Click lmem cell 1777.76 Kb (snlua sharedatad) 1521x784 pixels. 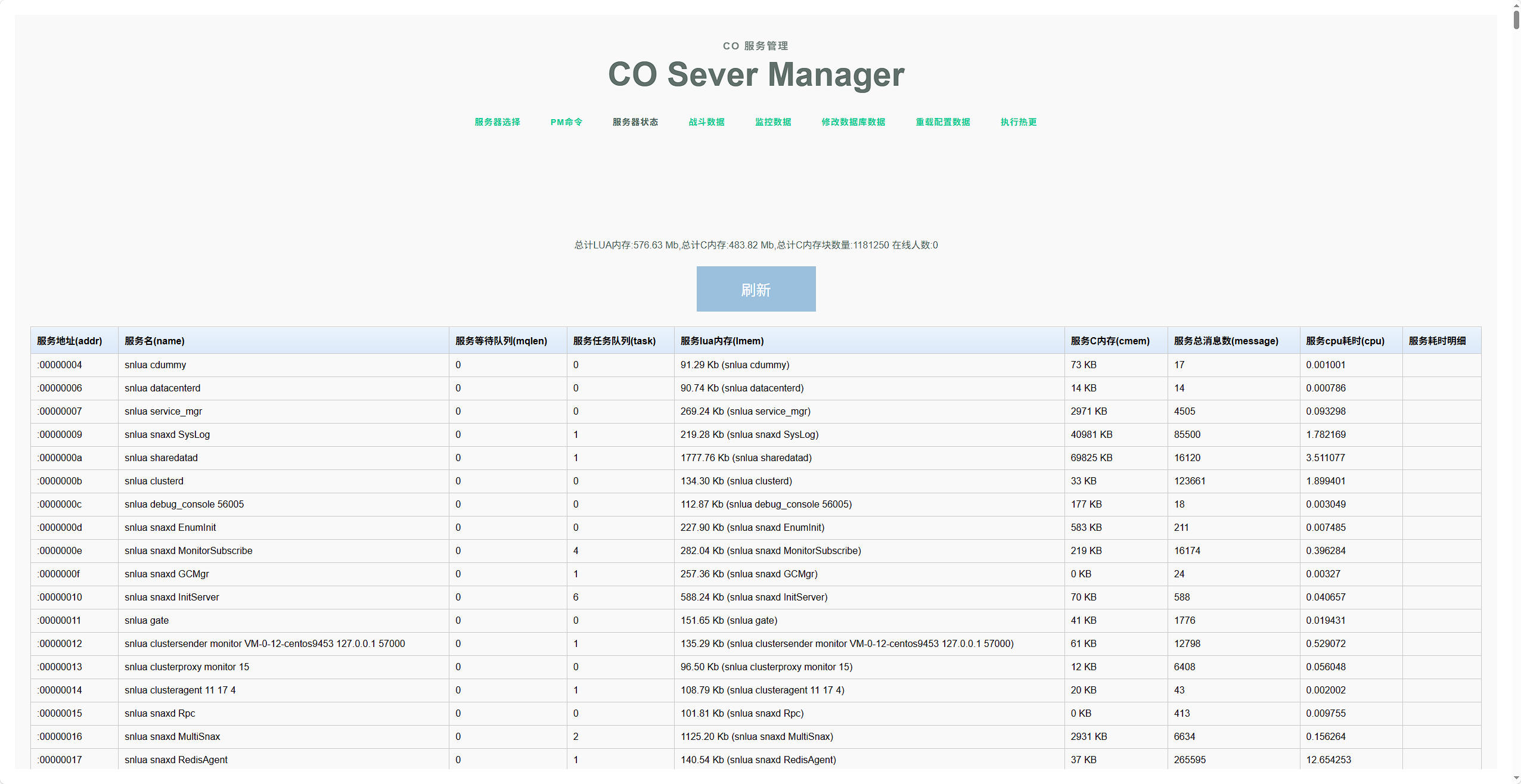(x=869, y=458)
